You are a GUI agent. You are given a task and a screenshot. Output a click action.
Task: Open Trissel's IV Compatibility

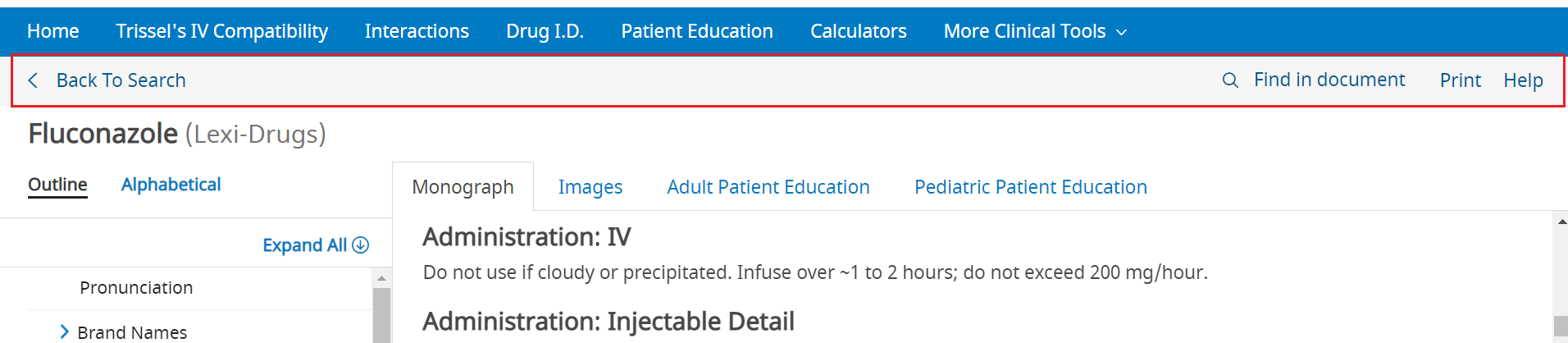[221, 31]
